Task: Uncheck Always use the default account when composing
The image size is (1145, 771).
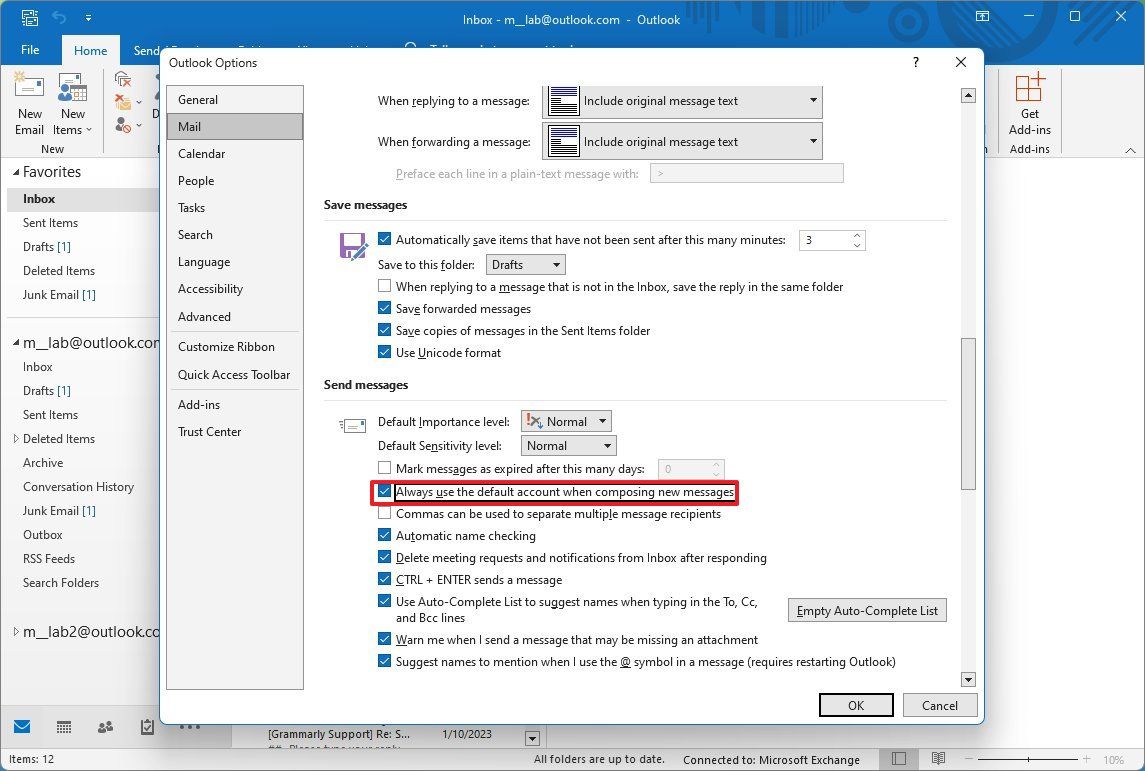Action: (x=385, y=491)
